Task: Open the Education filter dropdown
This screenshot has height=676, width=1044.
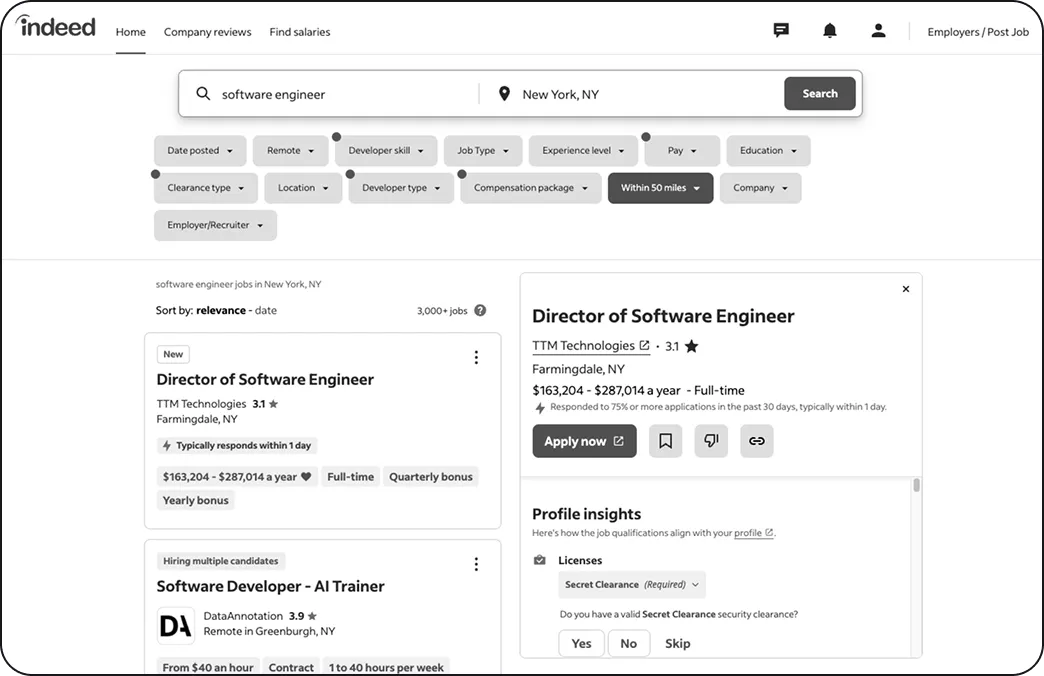Action: click(x=768, y=151)
